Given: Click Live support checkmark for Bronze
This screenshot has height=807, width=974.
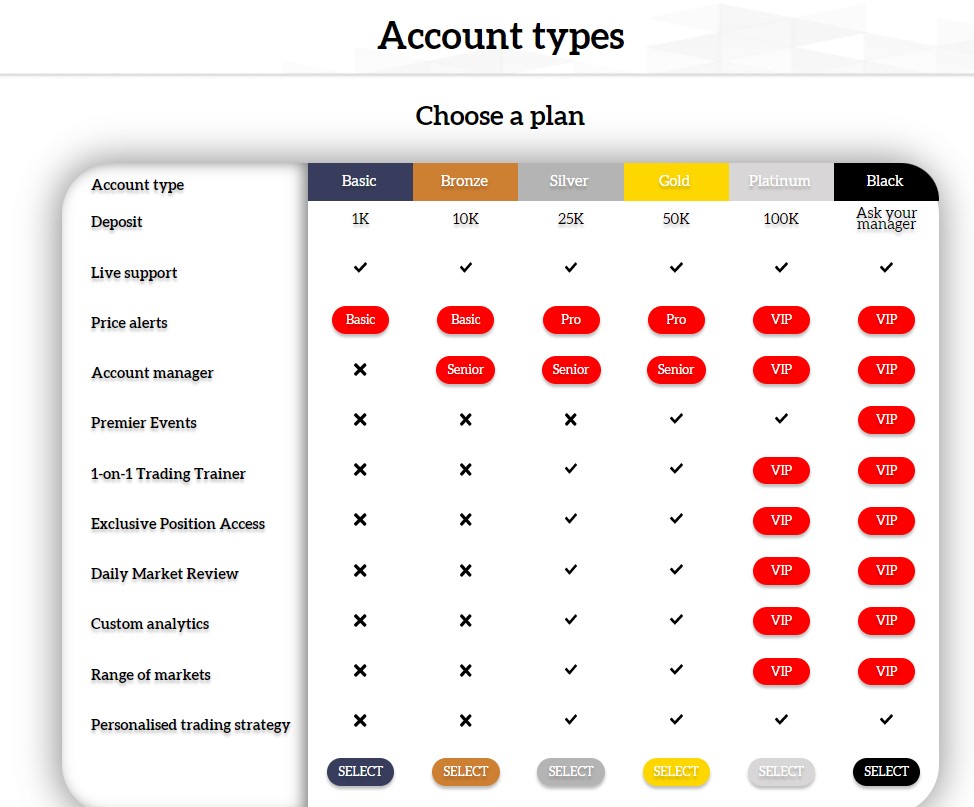Looking at the screenshot, I should pyautogui.click(x=465, y=268).
